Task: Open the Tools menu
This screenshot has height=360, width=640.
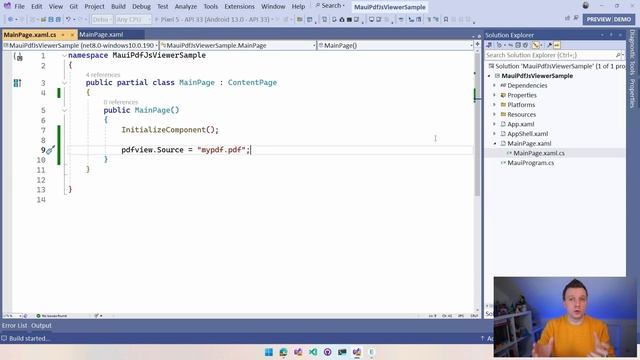Action: pyautogui.click(x=211, y=7)
